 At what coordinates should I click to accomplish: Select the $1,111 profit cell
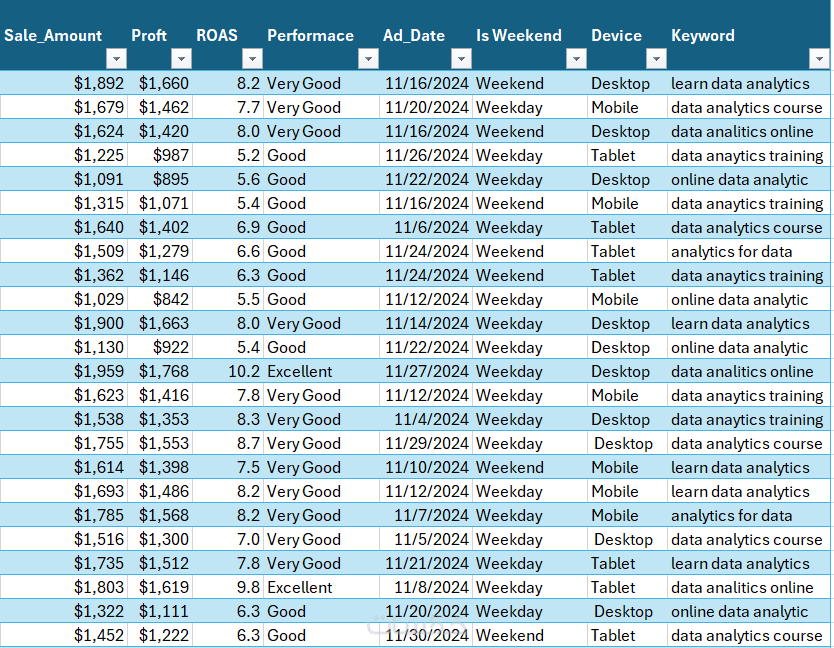160,611
